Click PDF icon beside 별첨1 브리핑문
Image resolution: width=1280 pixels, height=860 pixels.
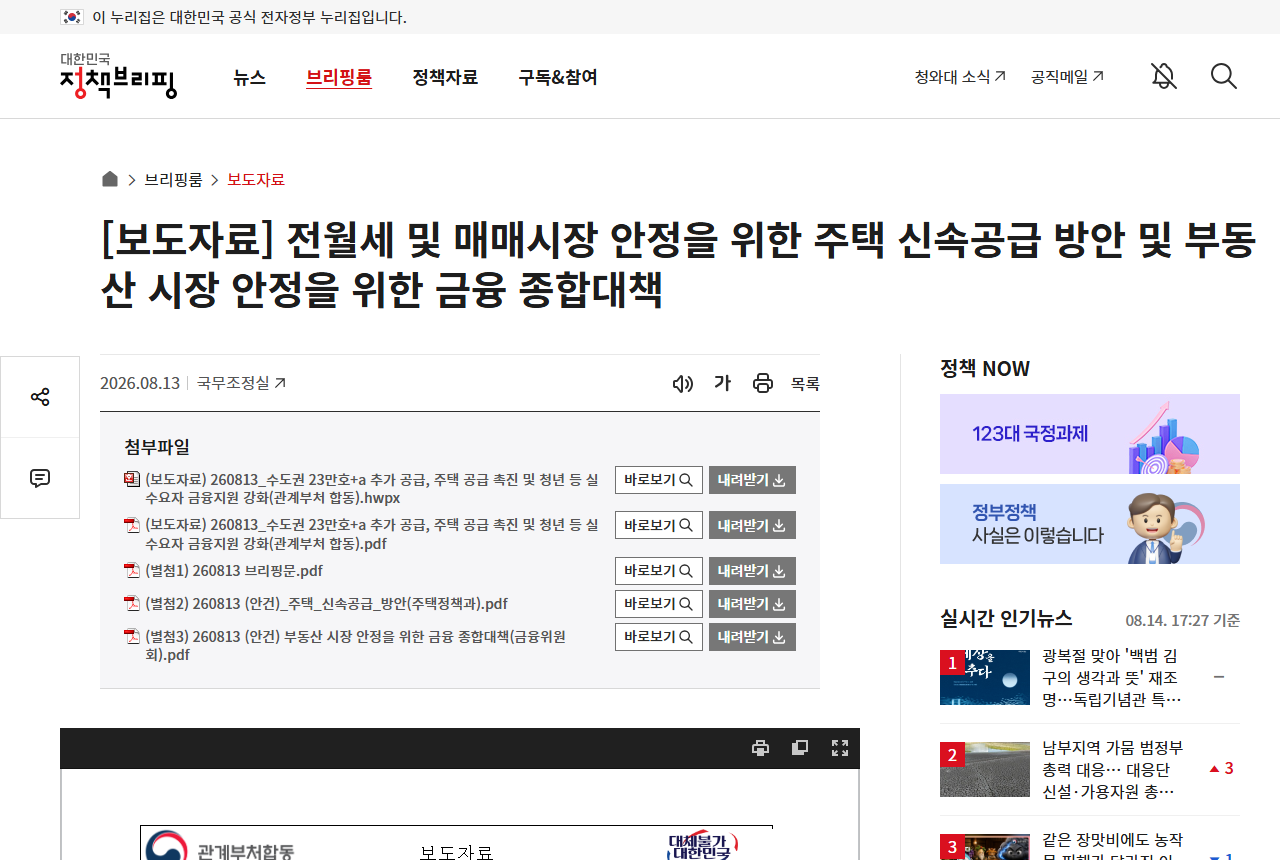coord(132,571)
